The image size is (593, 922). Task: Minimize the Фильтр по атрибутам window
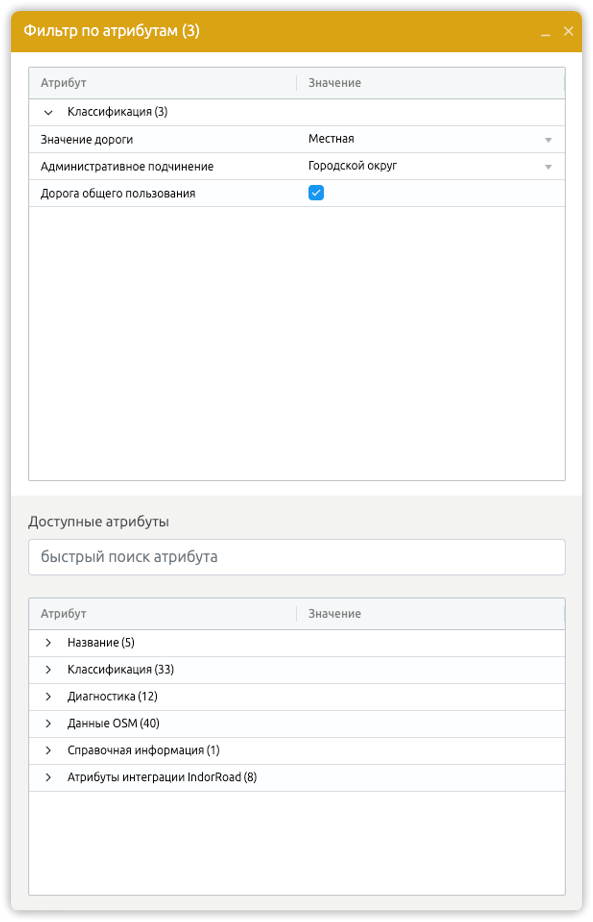point(545,32)
